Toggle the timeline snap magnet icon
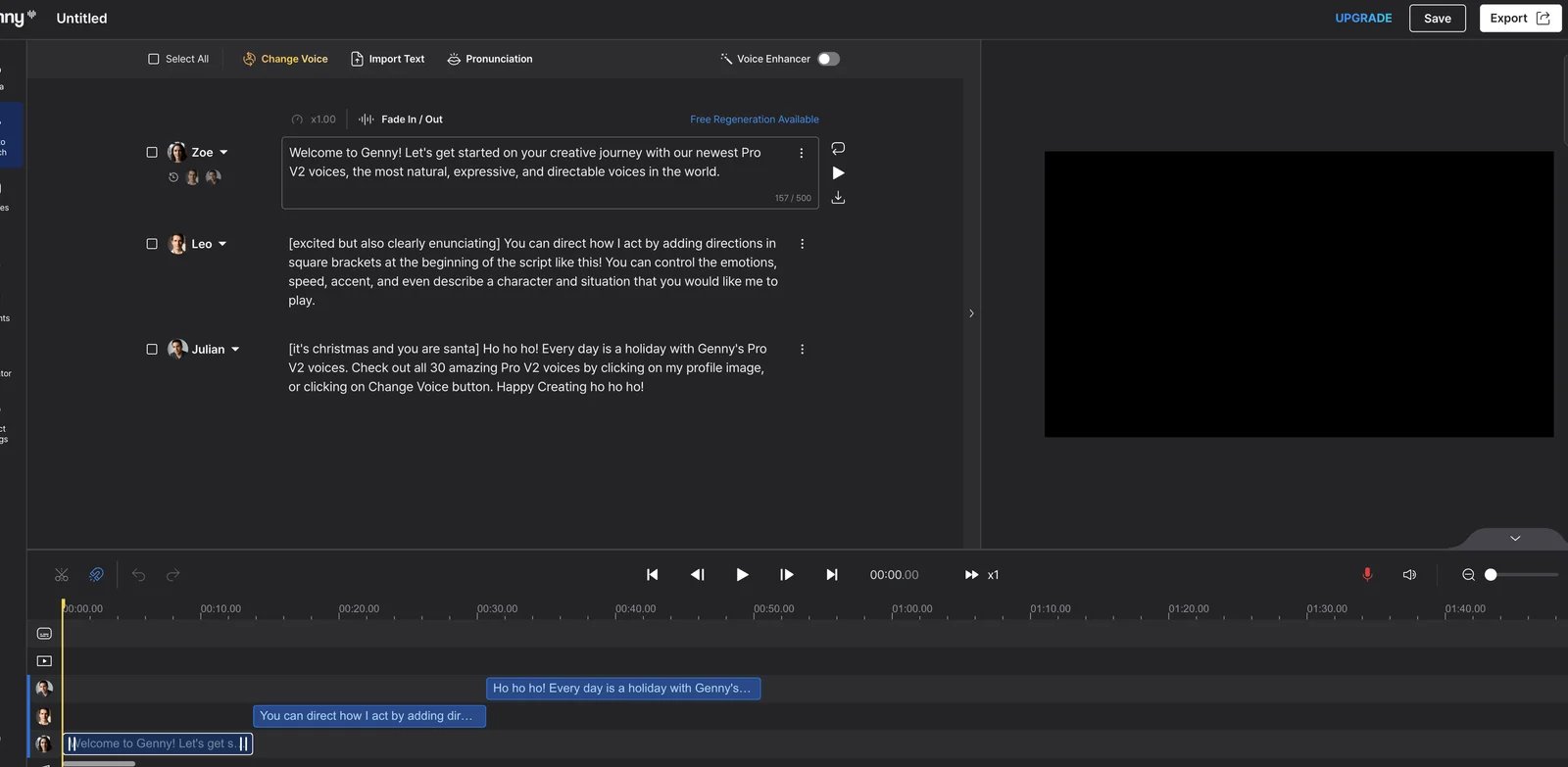Screen dimensions: 1568x767 tap(96, 575)
